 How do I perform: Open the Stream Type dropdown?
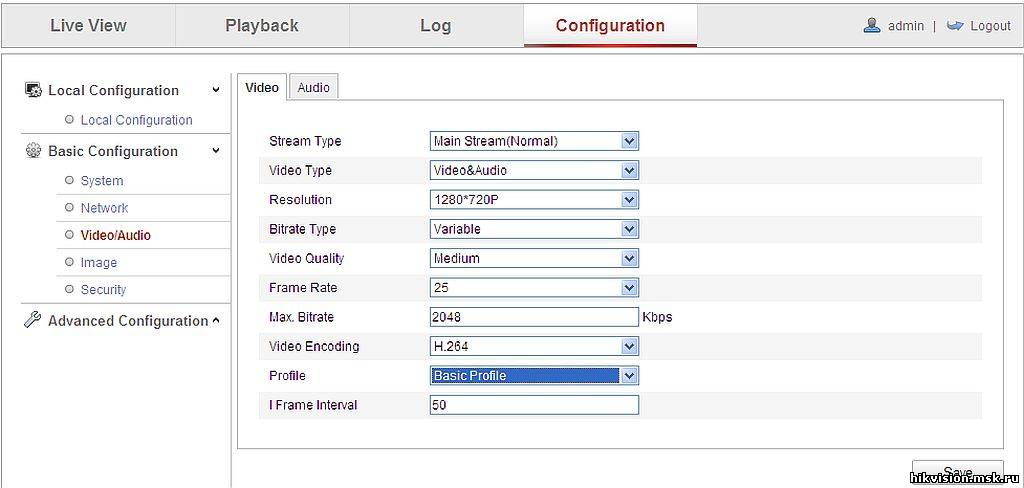[534, 140]
